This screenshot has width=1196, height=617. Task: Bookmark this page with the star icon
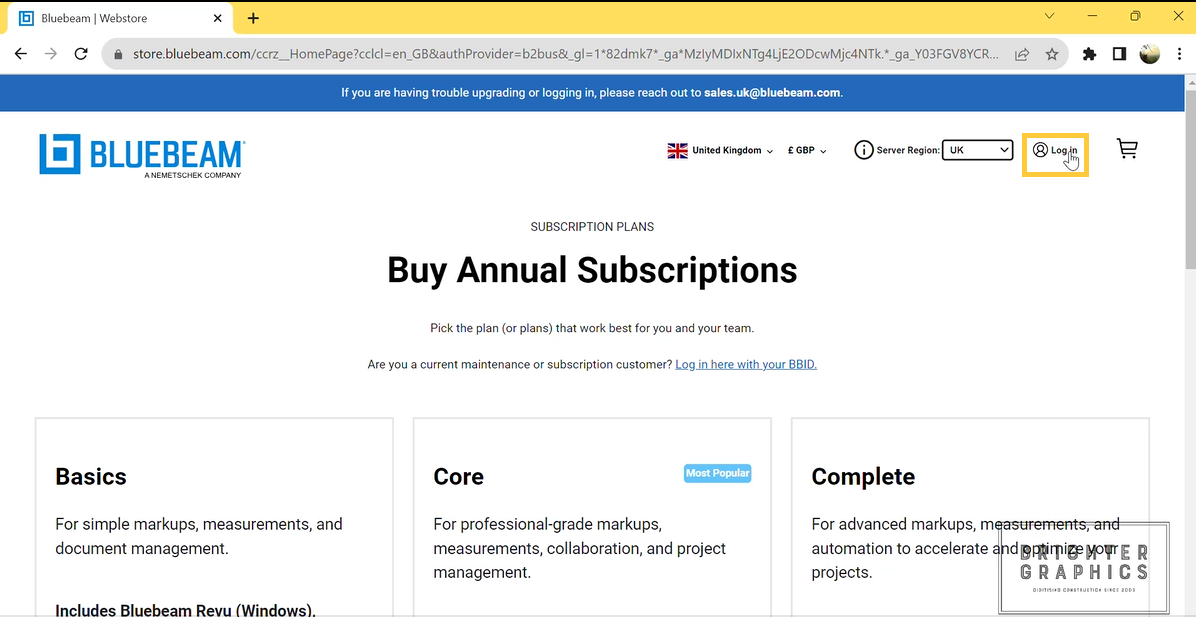tap(1052, 54)
